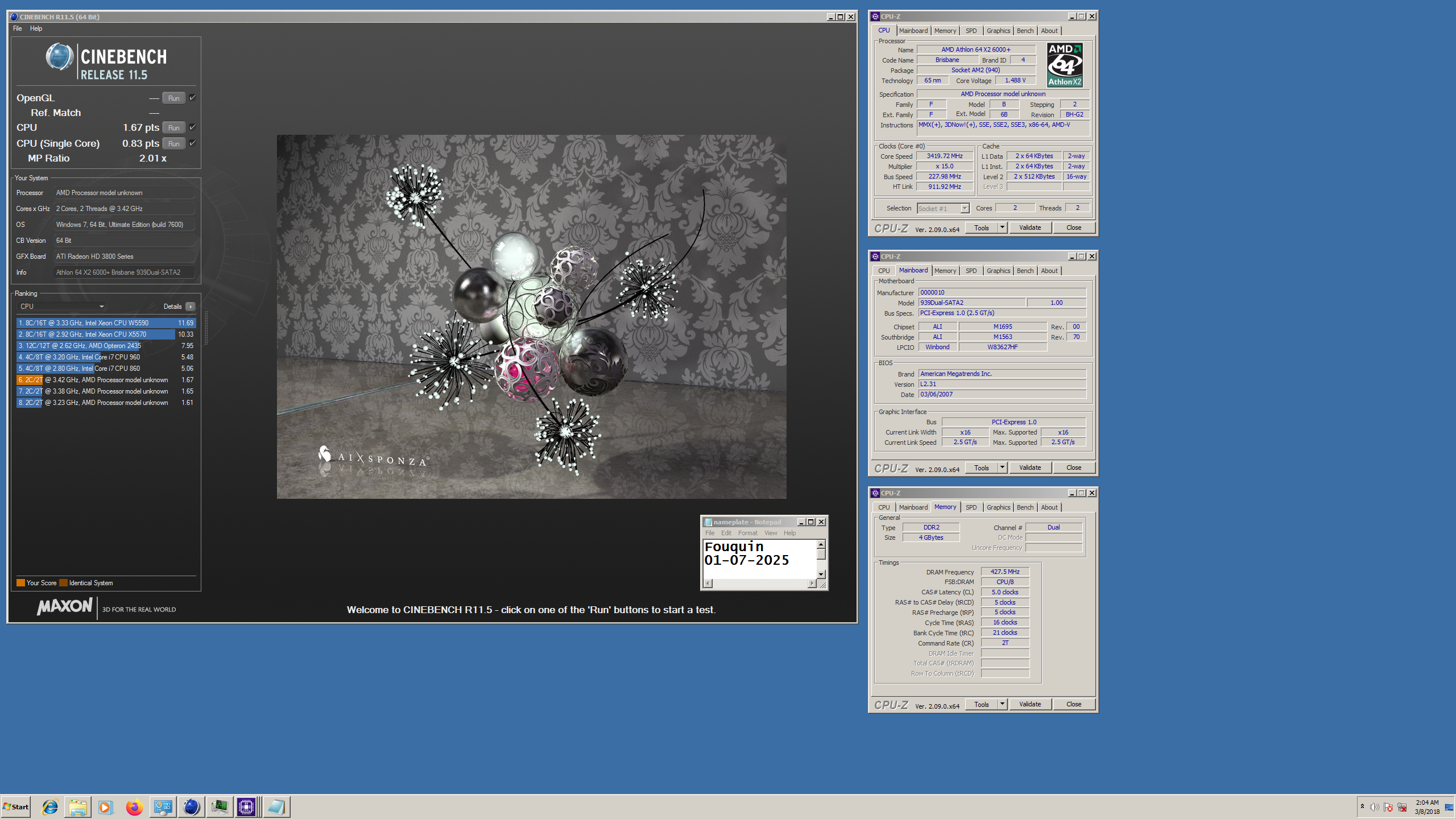Click Notepad horizontal scrollbar right arrow
Image resolution: width=1456 pixels, height=819 pixels.
(812, 584)
